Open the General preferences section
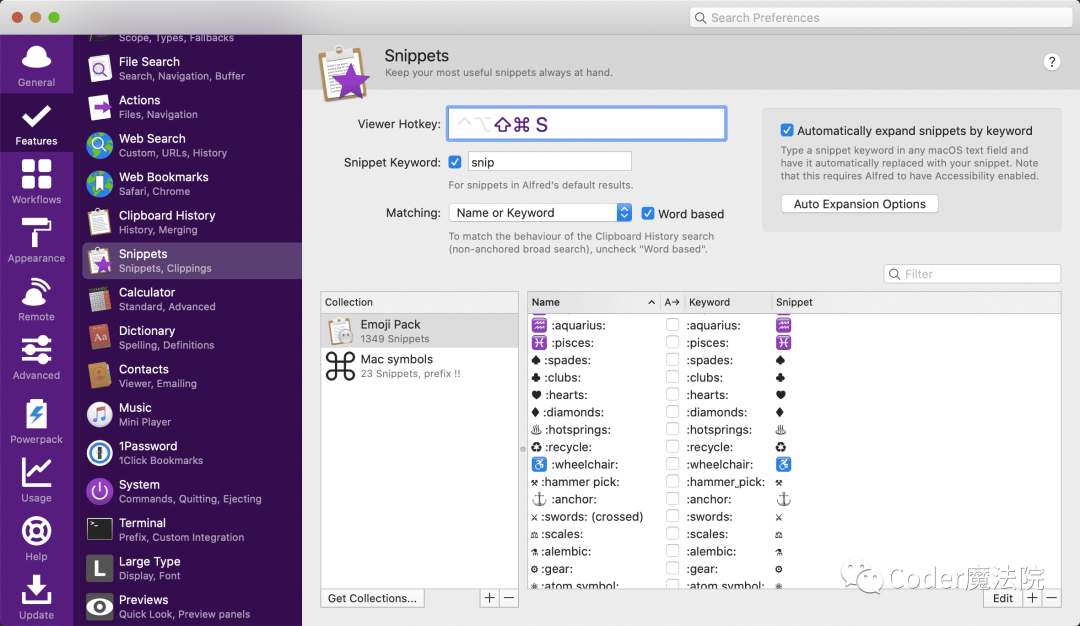Image resolution: width=1080 pixels, height=626 pixels. click(37, 65)
